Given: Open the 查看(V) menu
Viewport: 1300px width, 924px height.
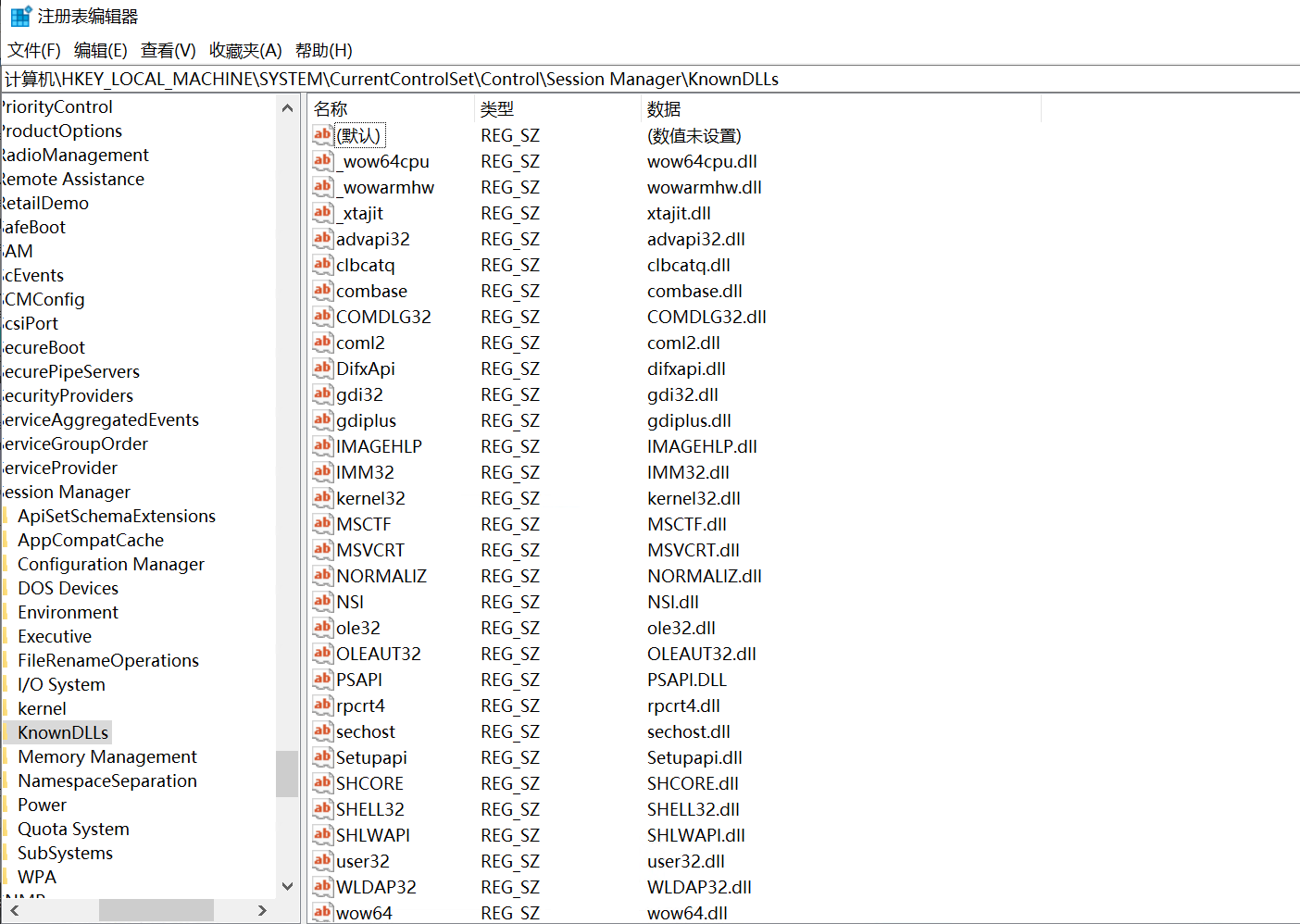Looking at the screenshot, I should point(168,50).
